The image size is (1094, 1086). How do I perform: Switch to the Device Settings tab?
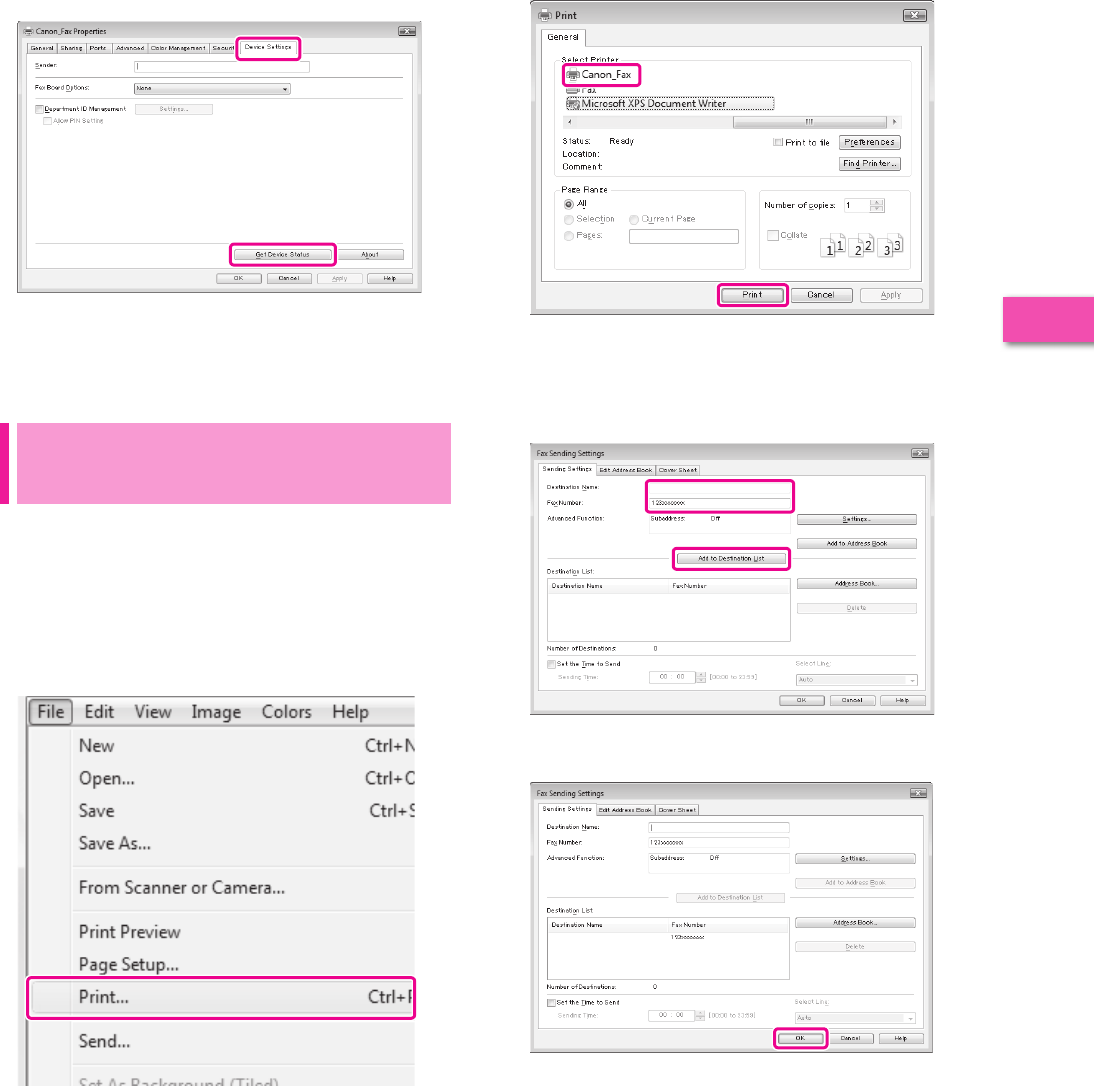268,47
